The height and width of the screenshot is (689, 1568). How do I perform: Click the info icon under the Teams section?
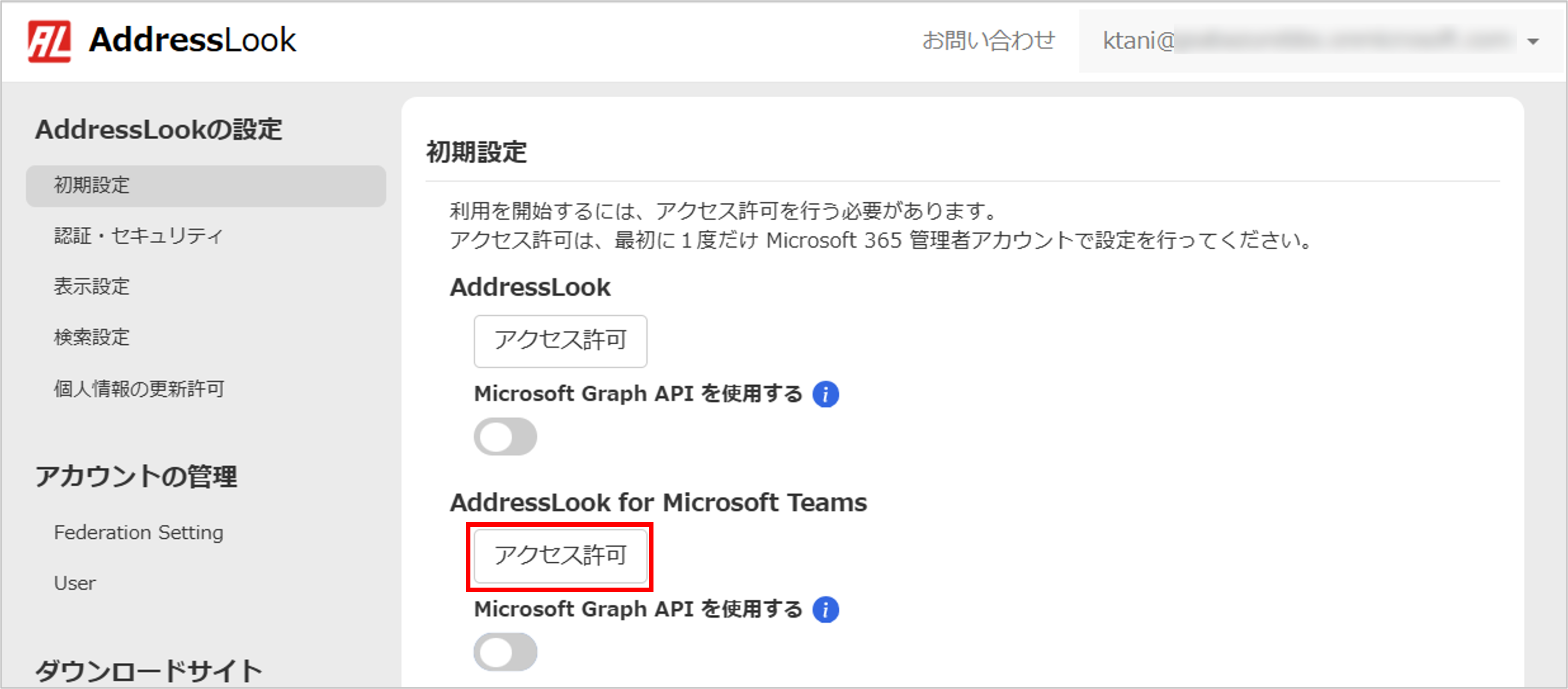pyautogui.click(x=826, y=609)
